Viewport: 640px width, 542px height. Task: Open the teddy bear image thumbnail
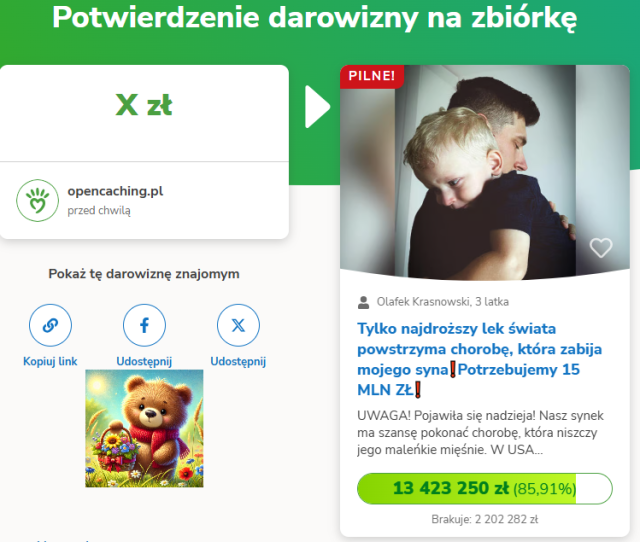point(144,429)
